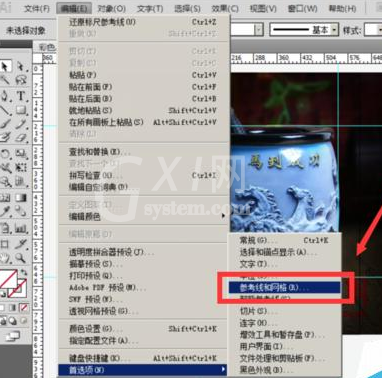The image size is (382, 378).
Task: Select the Mesh tool
Action: click(x=5, y=197)
